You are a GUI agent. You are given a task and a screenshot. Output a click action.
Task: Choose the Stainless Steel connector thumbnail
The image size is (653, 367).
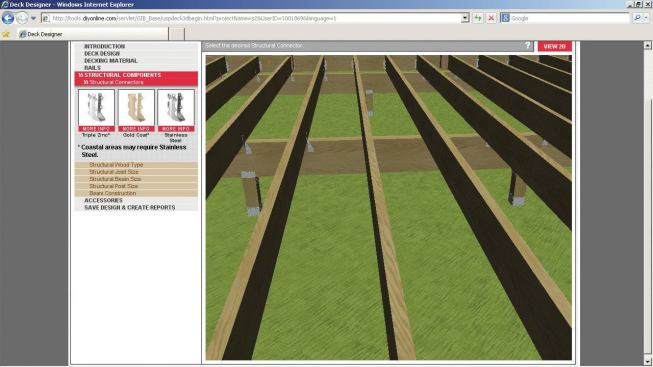tap(176, 108)
